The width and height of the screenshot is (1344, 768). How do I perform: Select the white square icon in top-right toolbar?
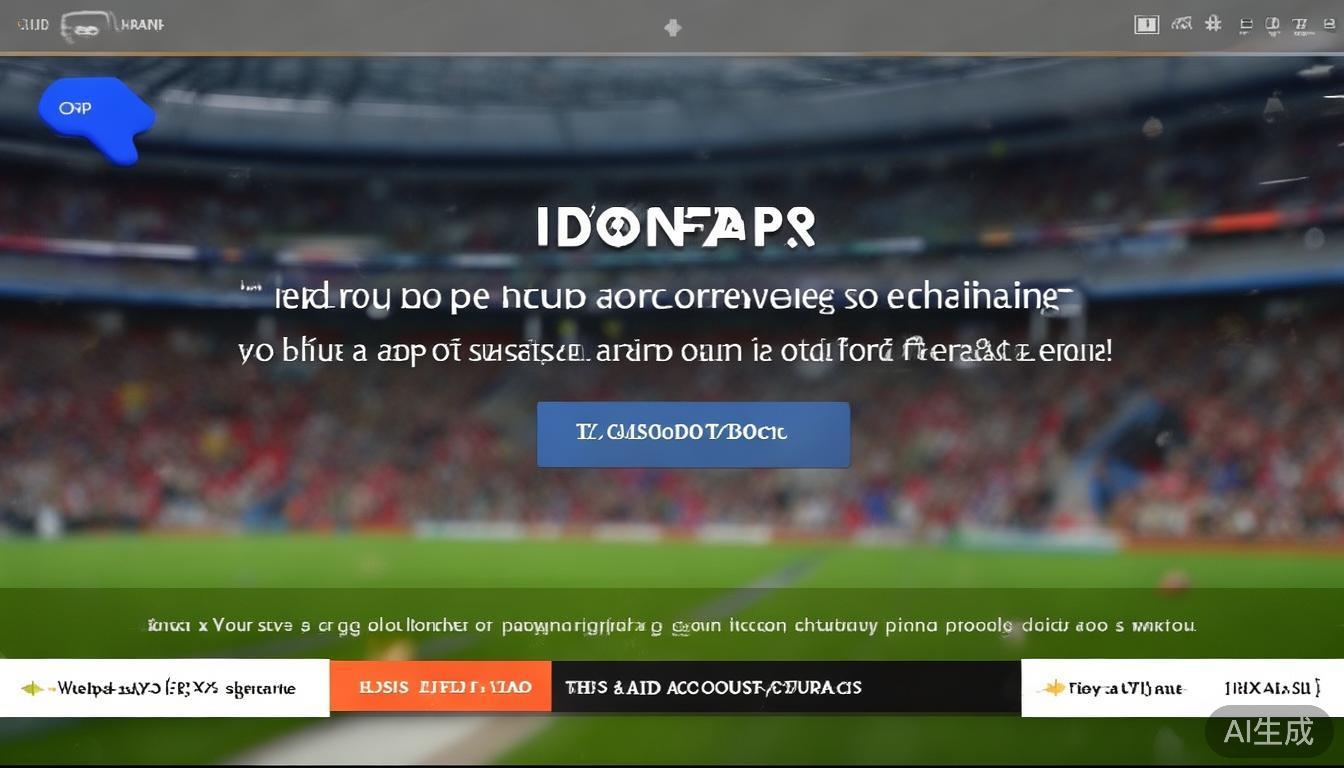click(x=1147, y=24)
